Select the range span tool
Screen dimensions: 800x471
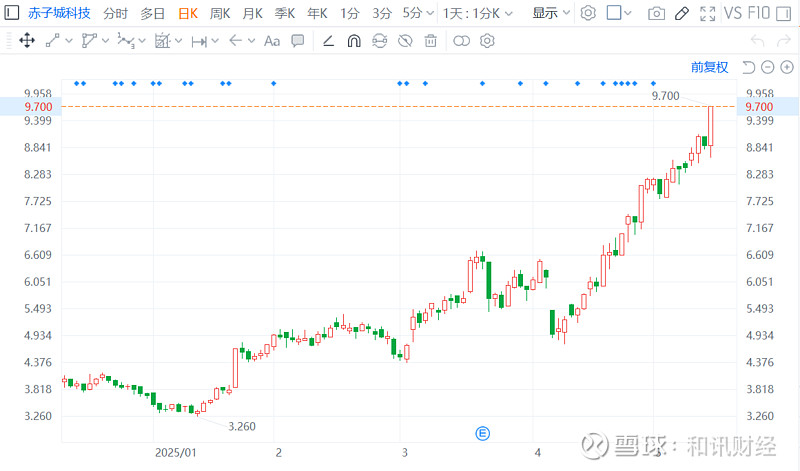[x=198, y=41]
